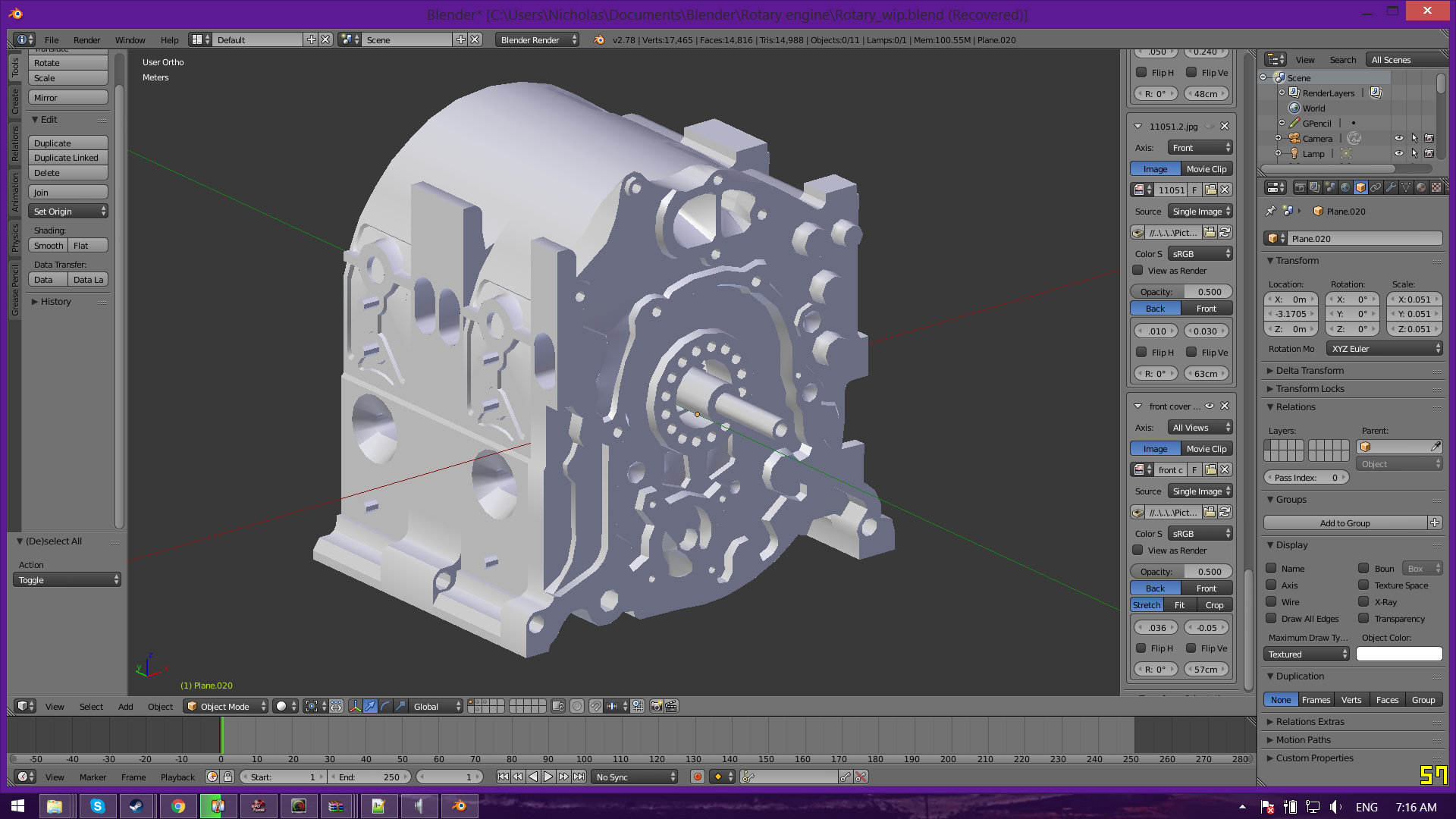1456x819 pixels.
Task: Switch Duplication to the Verts tab
Action: point(1351,700)
